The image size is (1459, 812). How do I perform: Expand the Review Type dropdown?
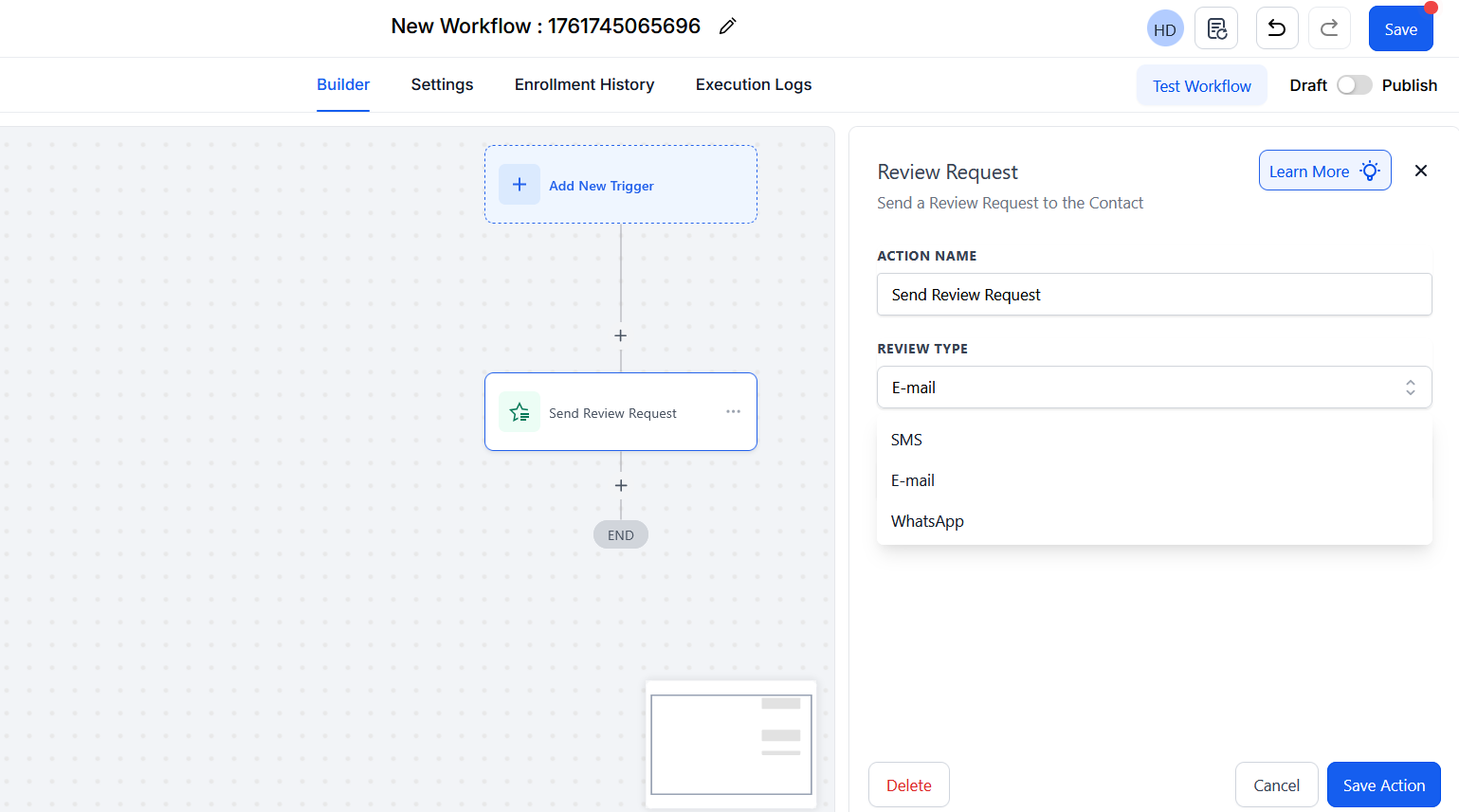[1154, 388]
